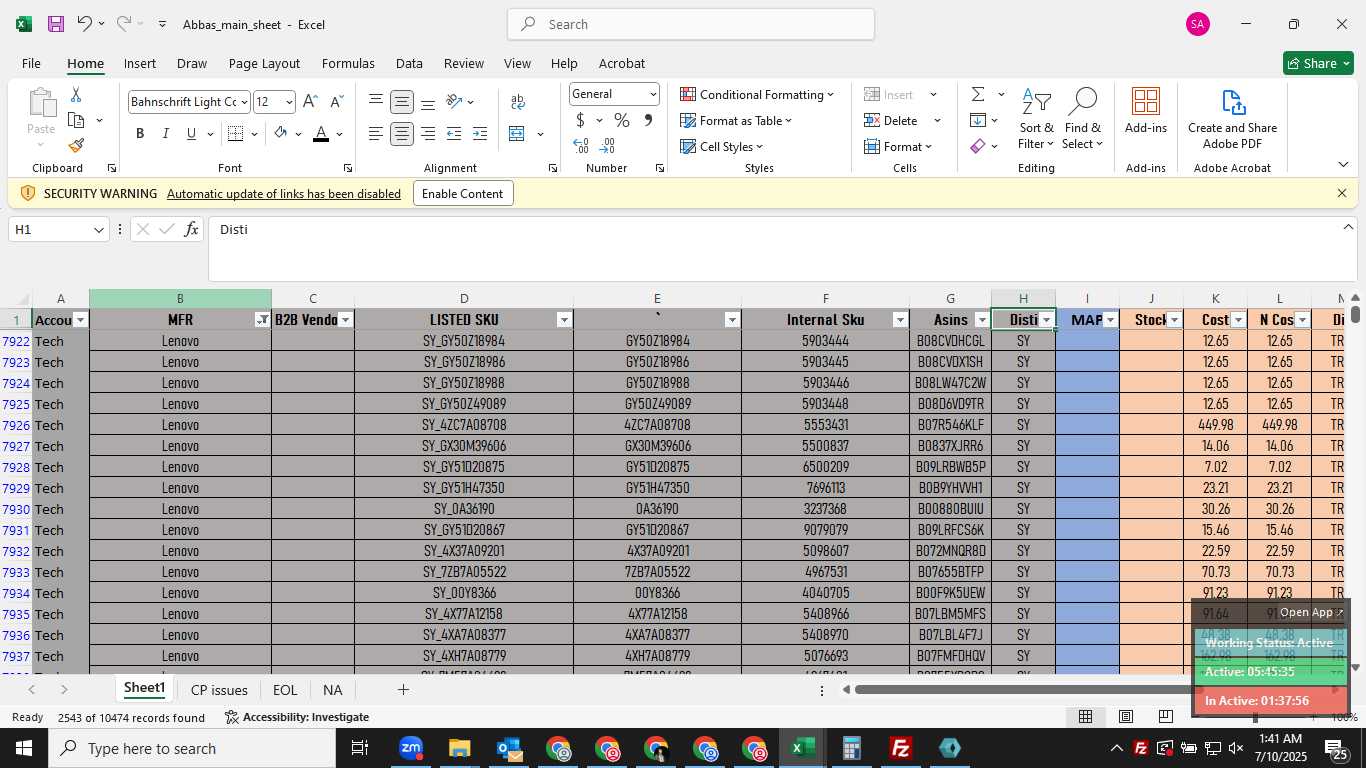The height and width of the screenshot is (768, 1366).
Task: Open the font size dropdown
Action: click(x=289, y=102)
